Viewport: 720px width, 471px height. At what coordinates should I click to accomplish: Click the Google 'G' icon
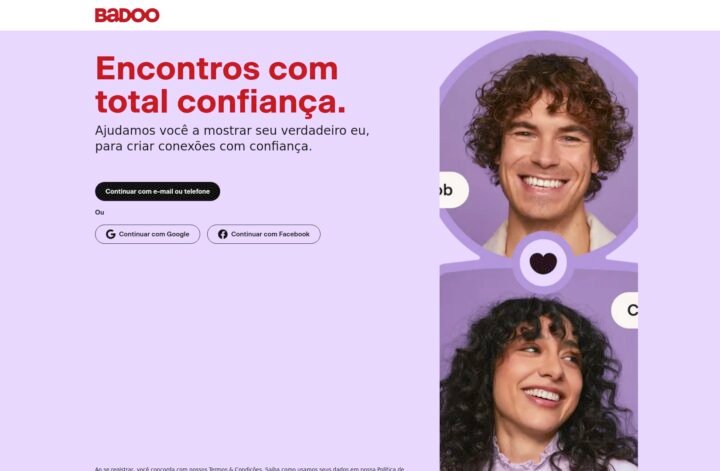point(111,234)
